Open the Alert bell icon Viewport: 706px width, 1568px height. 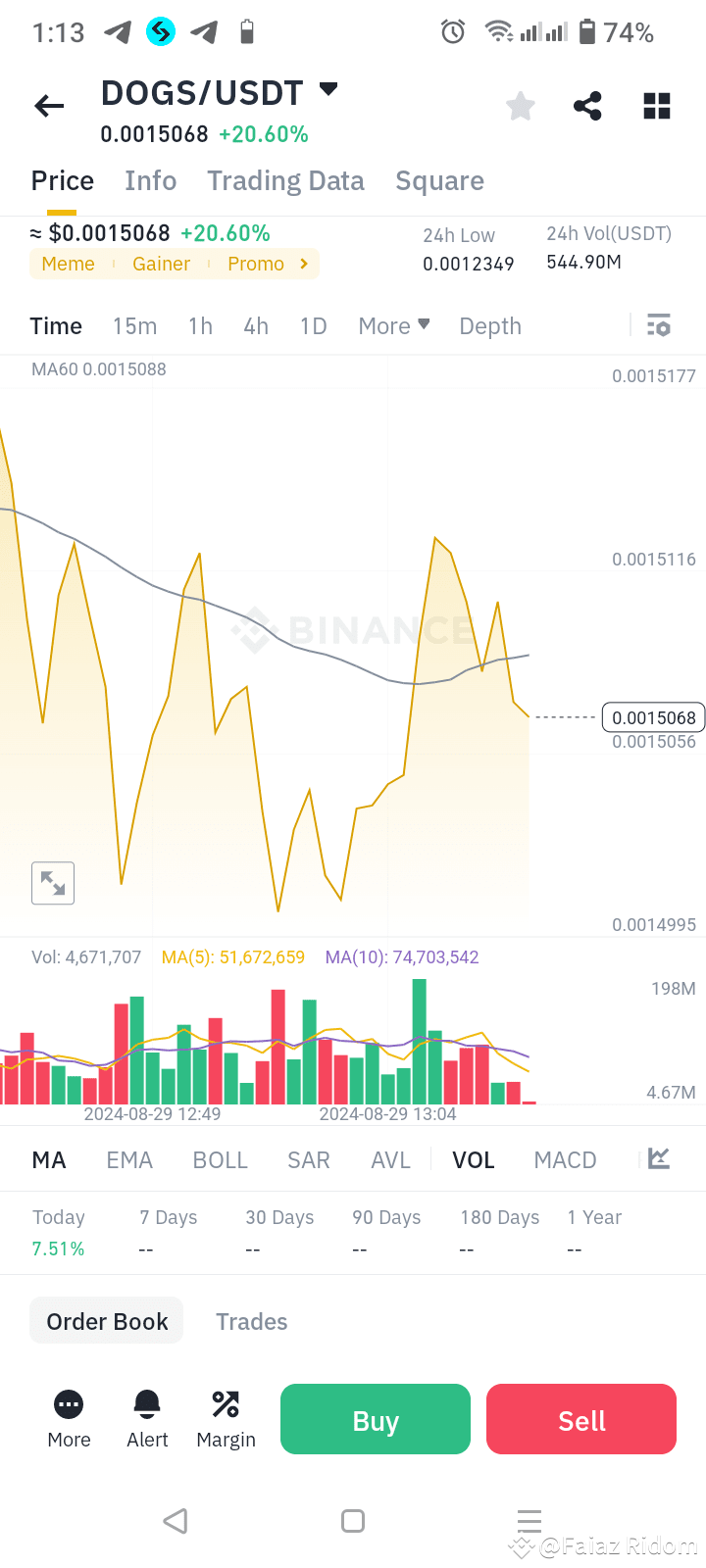[x=146, y=1404]
